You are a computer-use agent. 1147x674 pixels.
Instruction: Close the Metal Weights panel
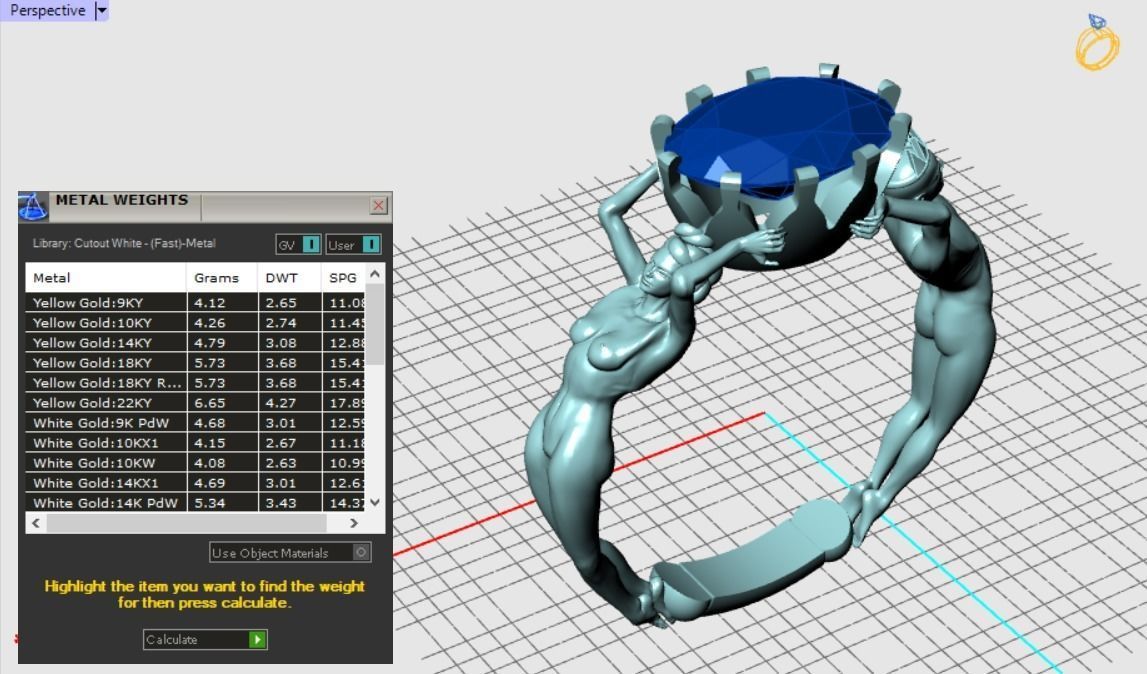378,206
